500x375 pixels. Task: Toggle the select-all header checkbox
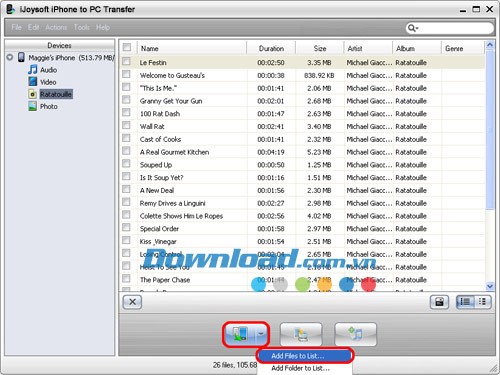[127, 47]
